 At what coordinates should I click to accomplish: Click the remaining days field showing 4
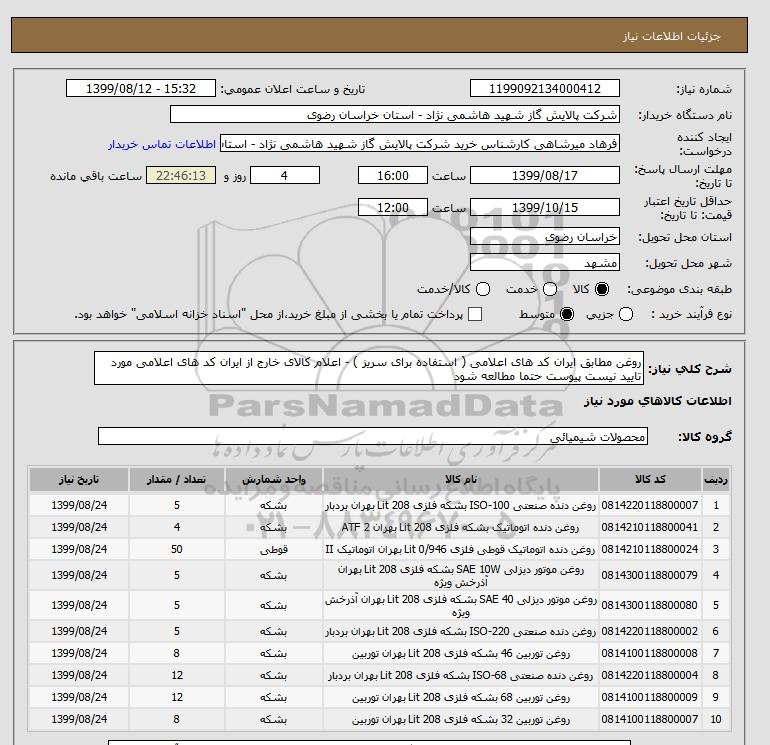[285, 175]
